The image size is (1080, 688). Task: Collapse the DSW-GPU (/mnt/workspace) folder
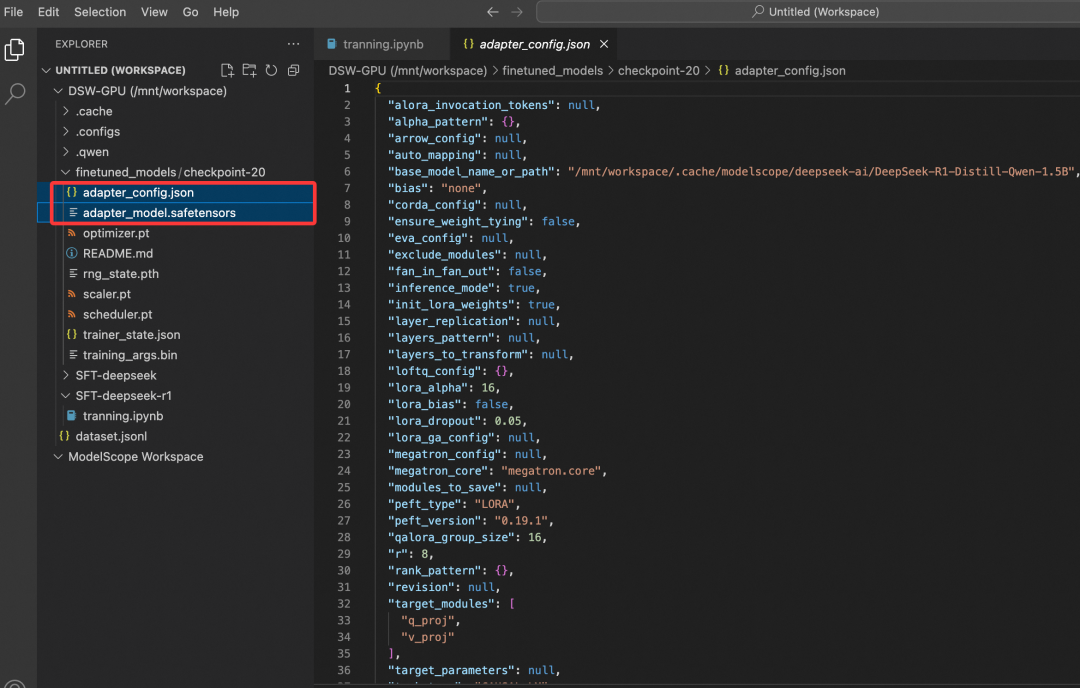[58, 91]
